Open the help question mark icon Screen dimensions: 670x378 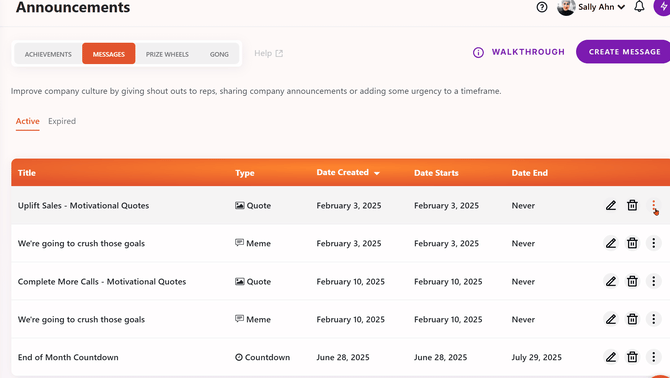coord(542,7)
